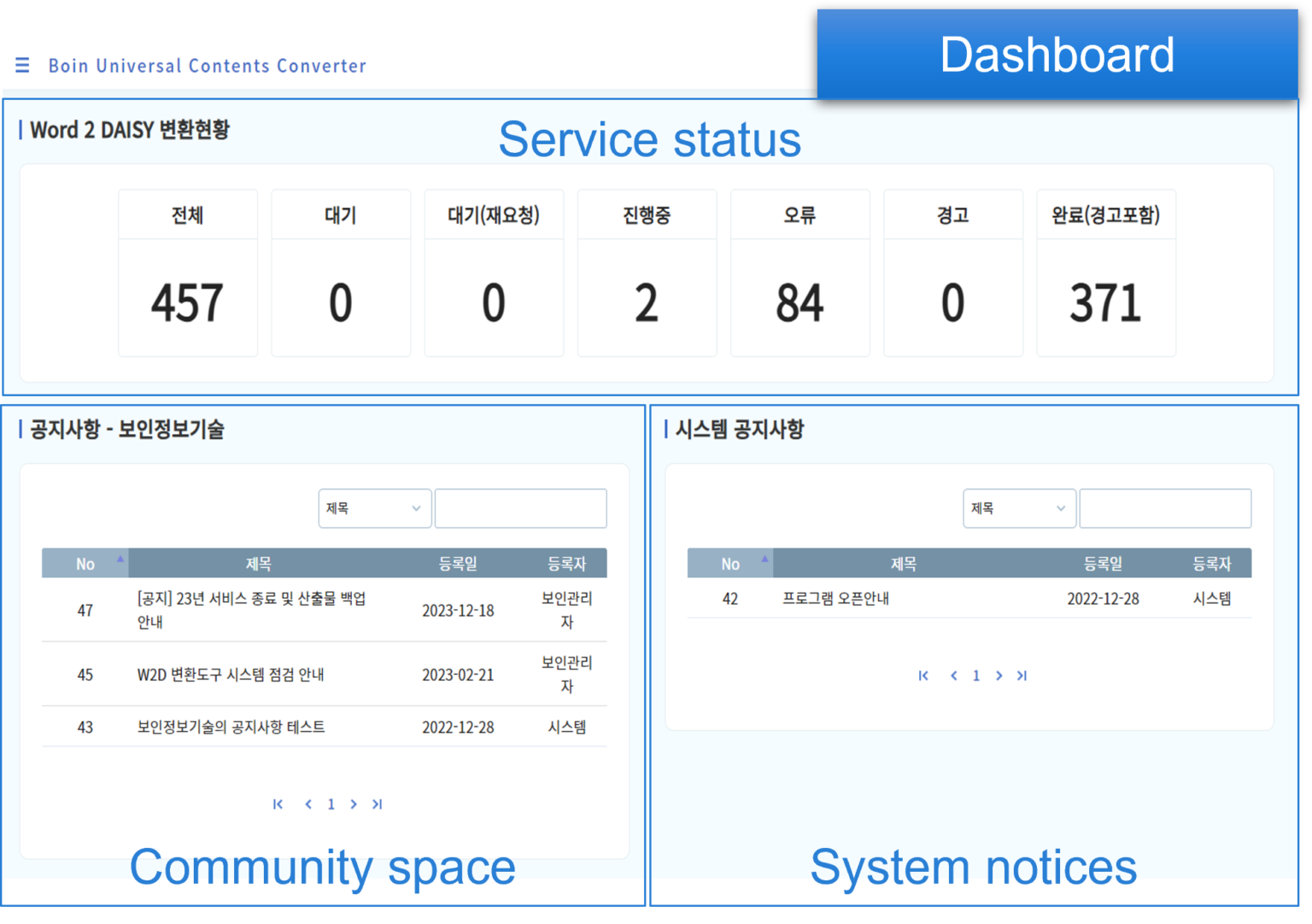The width and height of the screenshot is (1312, 924).
Task: Click the community notices search input box
Action: (519, 507)
